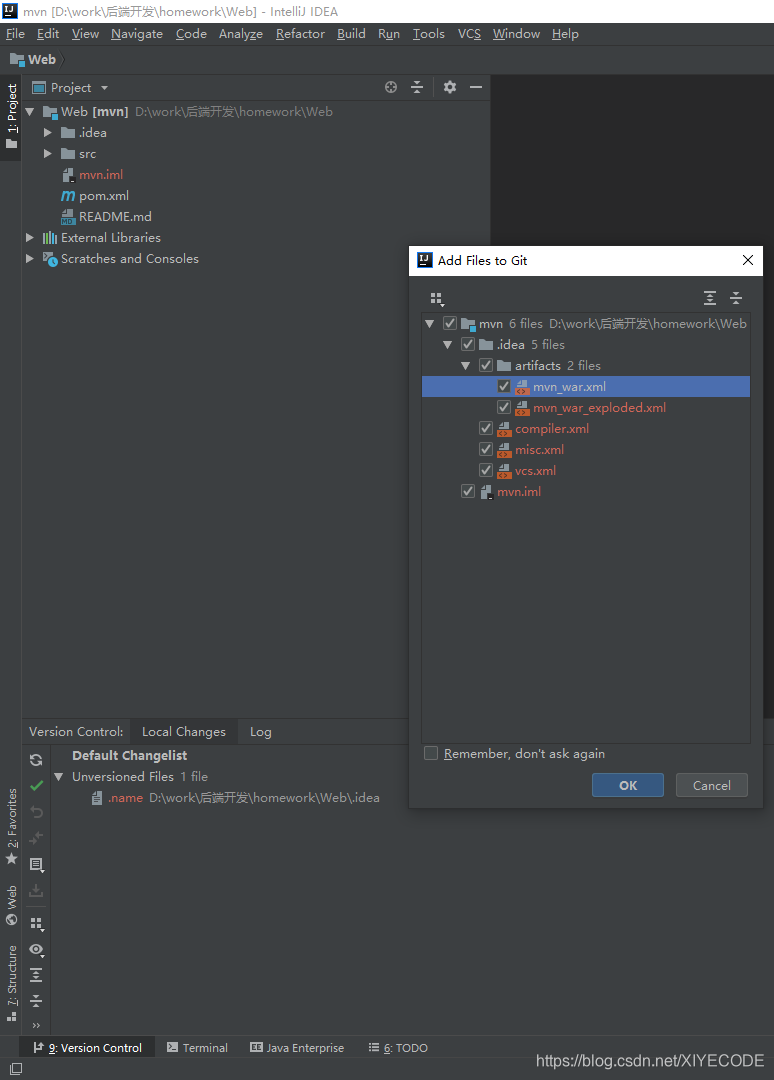This screenshot has height=1080, width=774.
Task: Expand External Libraries node
Action: (30, 237)
